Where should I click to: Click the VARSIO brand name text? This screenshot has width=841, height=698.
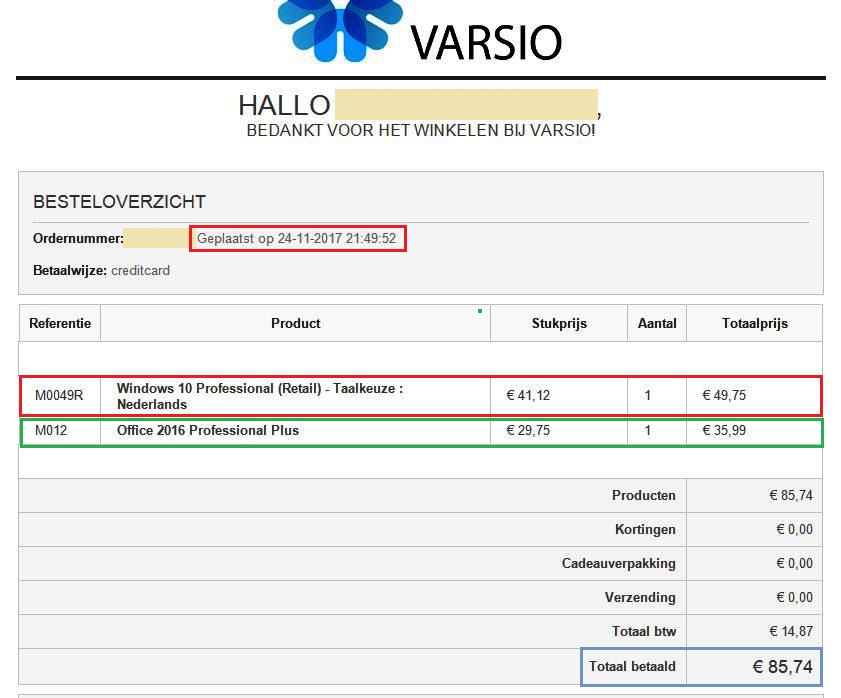tap(486, 43)
